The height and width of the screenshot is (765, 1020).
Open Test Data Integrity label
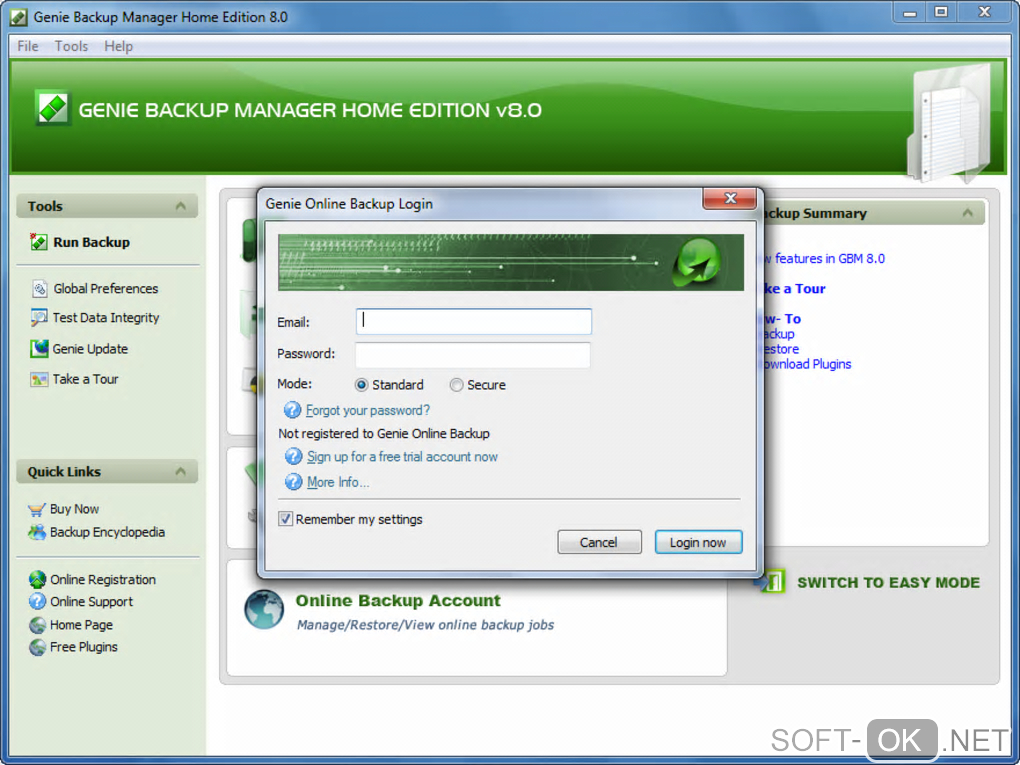[x=106, y=317]
